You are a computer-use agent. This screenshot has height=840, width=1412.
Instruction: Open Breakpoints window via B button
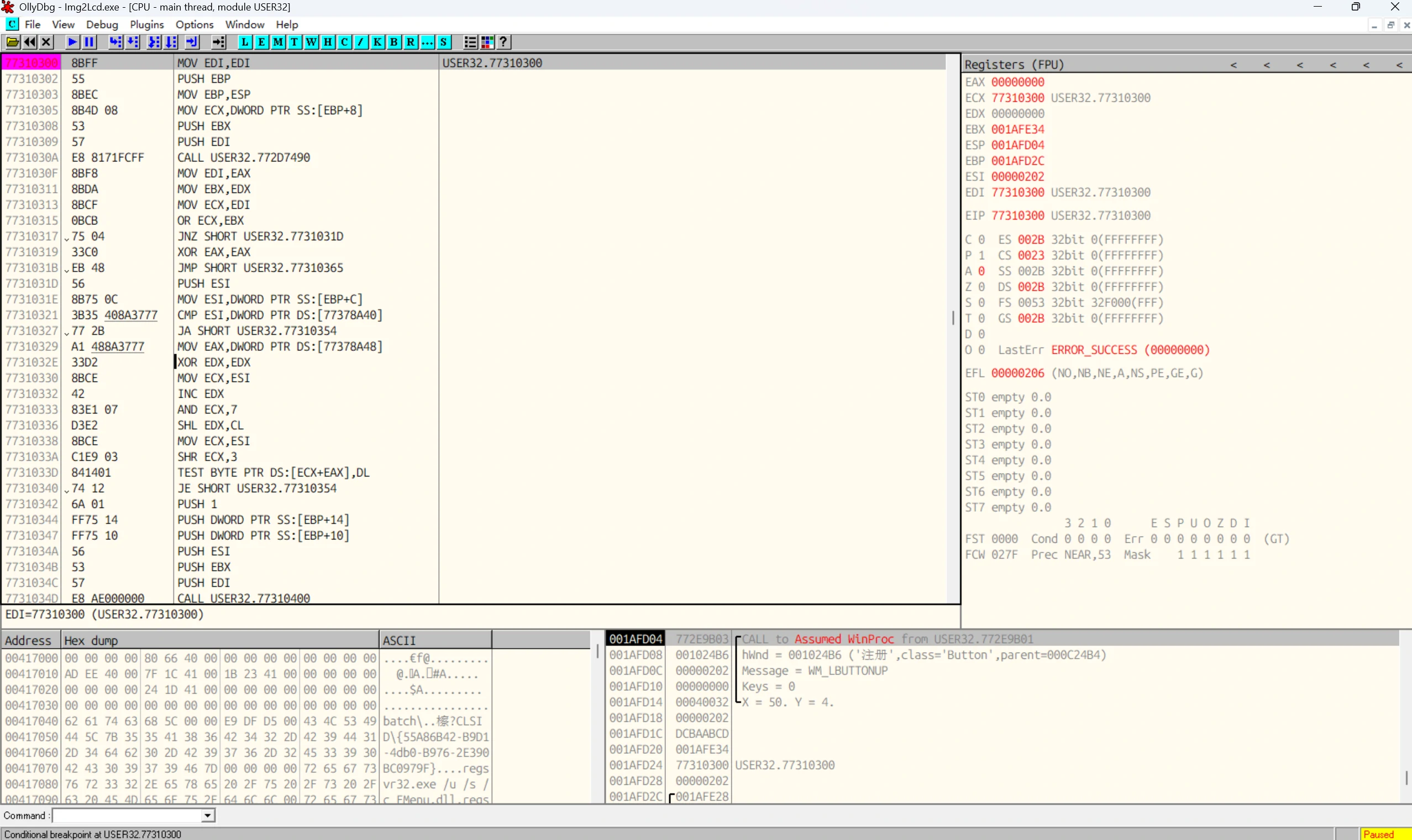pyautogui.click(x=394, y=42)
